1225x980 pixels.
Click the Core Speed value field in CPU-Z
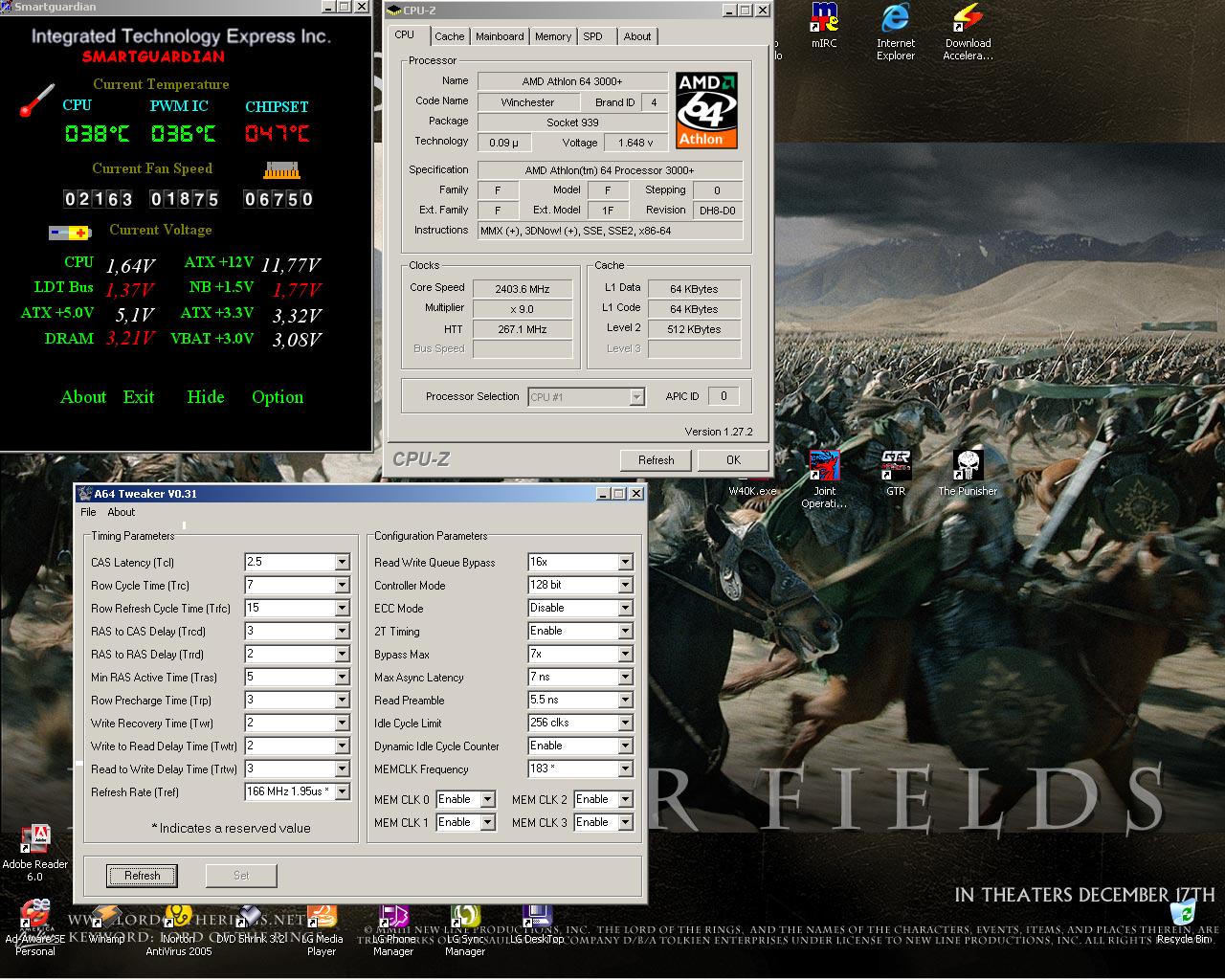523,288
